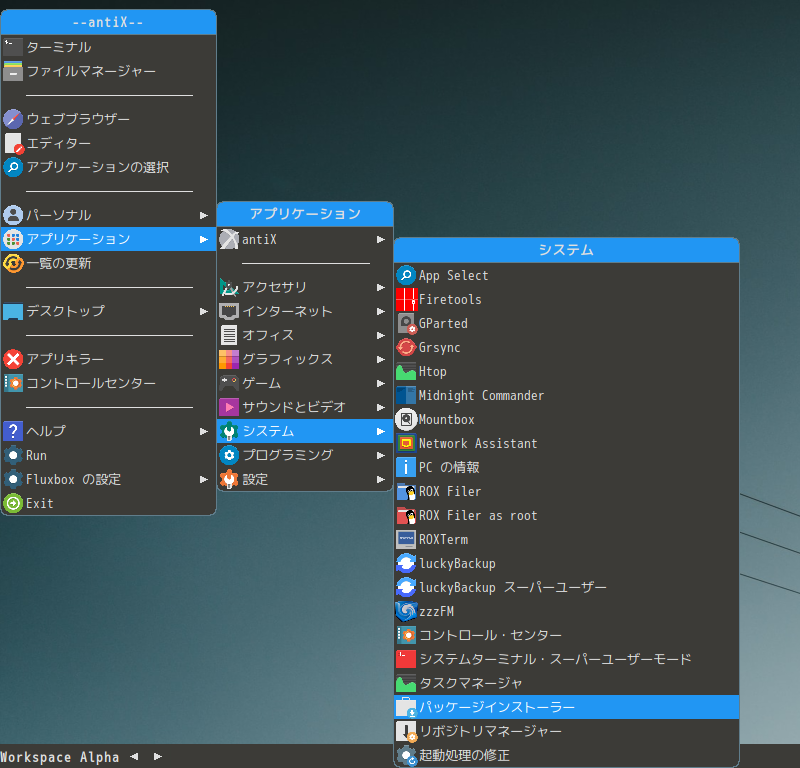The width and height of the screenshot is (800, 768).
Task: Switch to previous workspace arrow in toolbar
Action: pos(134,756)
